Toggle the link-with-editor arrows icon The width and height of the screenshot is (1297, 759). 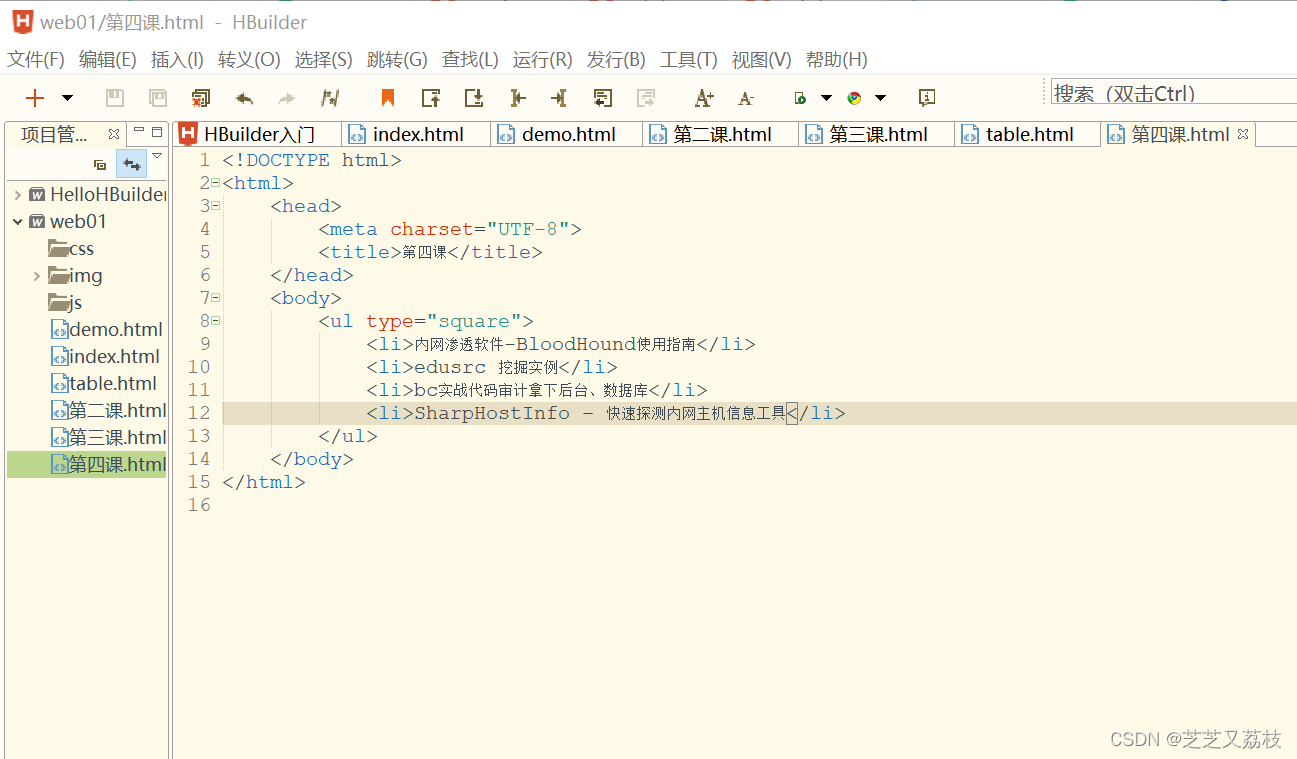[x=131, y=164]
